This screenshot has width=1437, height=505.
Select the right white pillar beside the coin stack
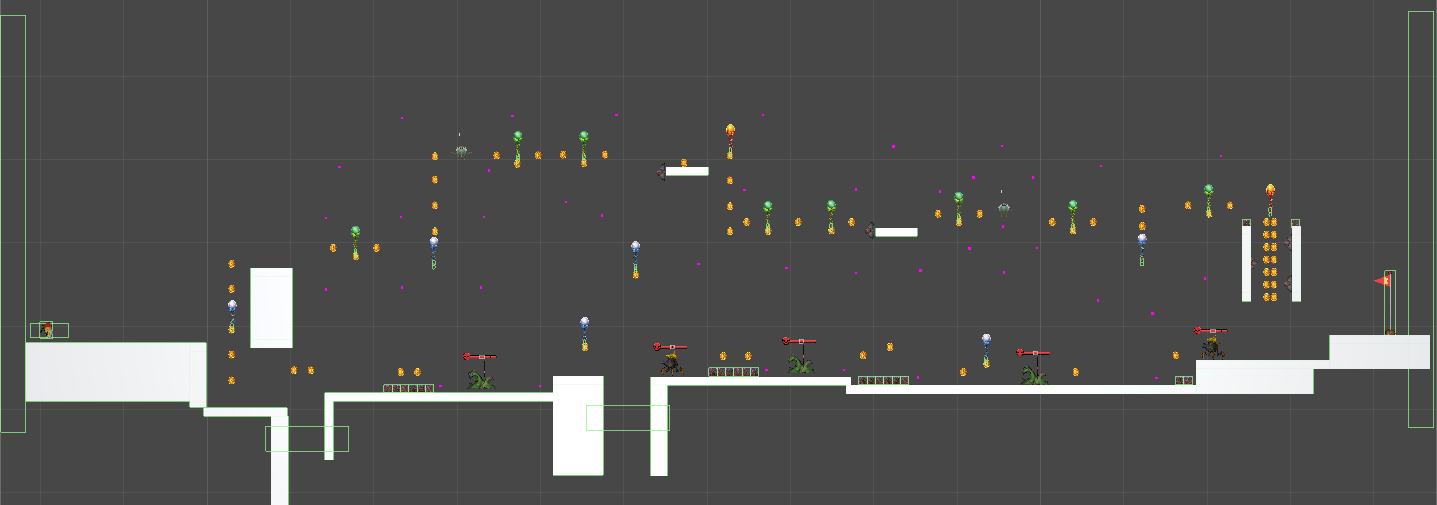(1296, 264)
